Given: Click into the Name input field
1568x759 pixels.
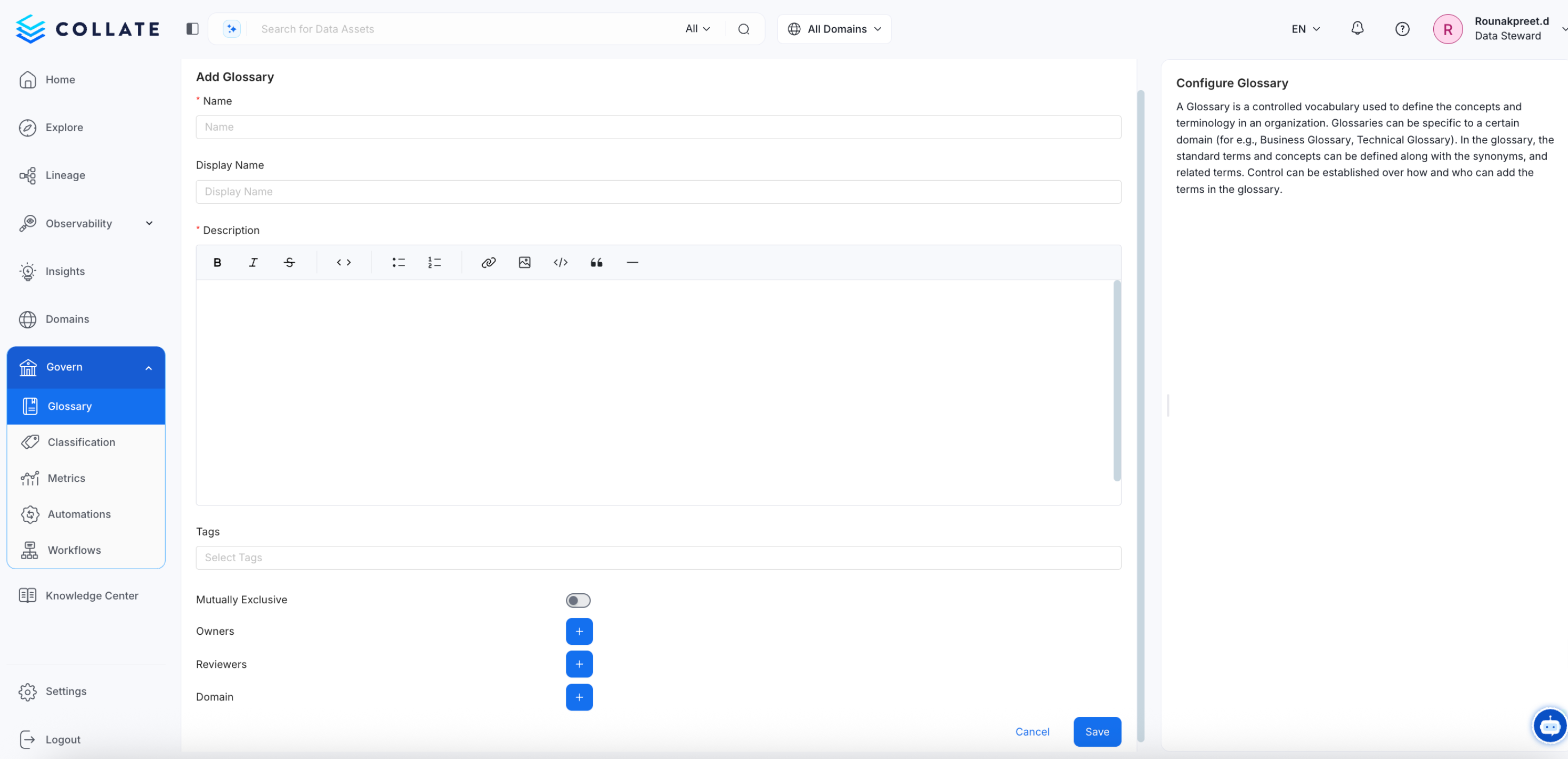Looking at the screenshot, I should [x=657, y=127].
